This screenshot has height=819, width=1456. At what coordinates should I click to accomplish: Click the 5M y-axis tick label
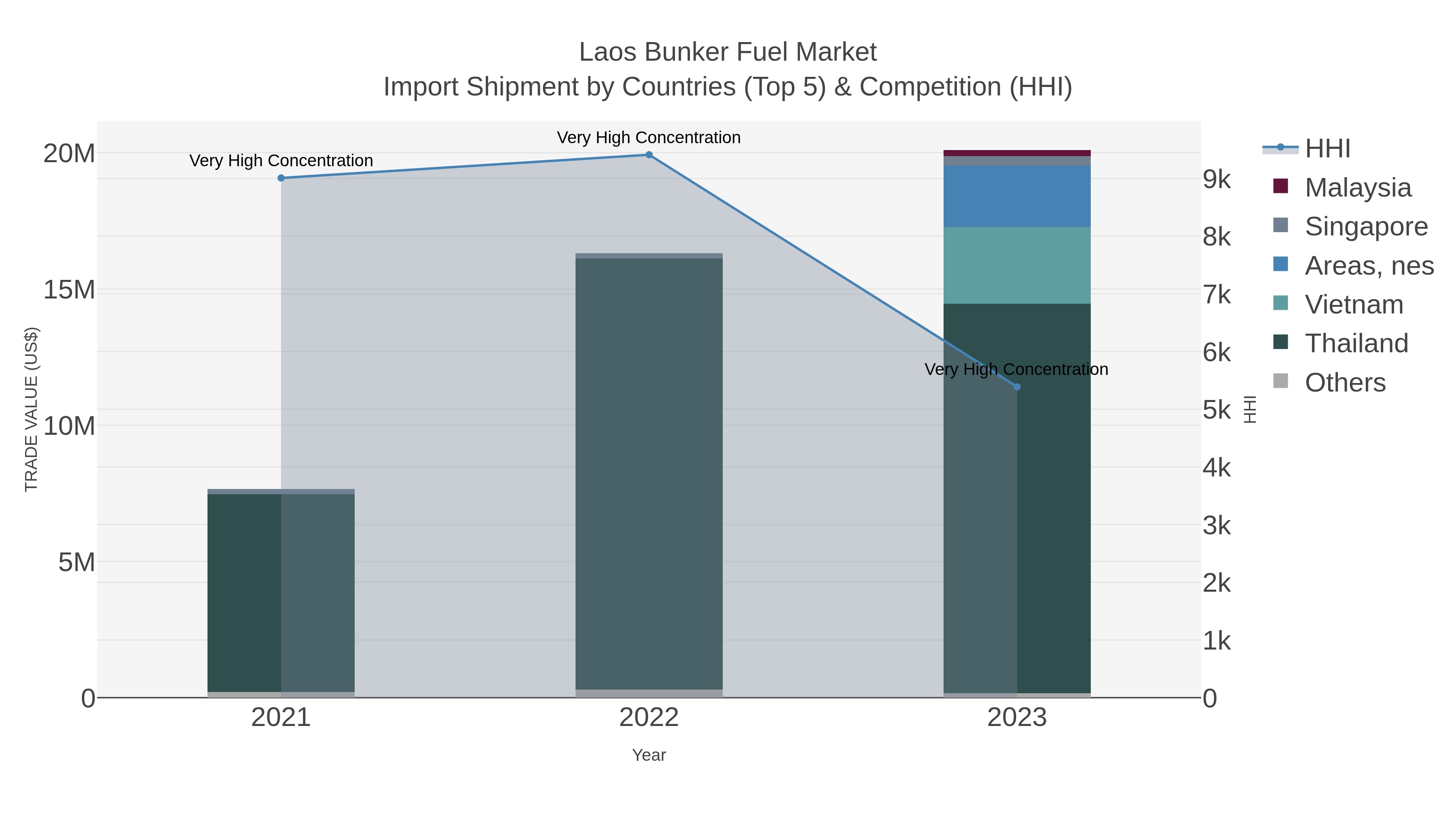pyautogui.click(x=76, y=563)
